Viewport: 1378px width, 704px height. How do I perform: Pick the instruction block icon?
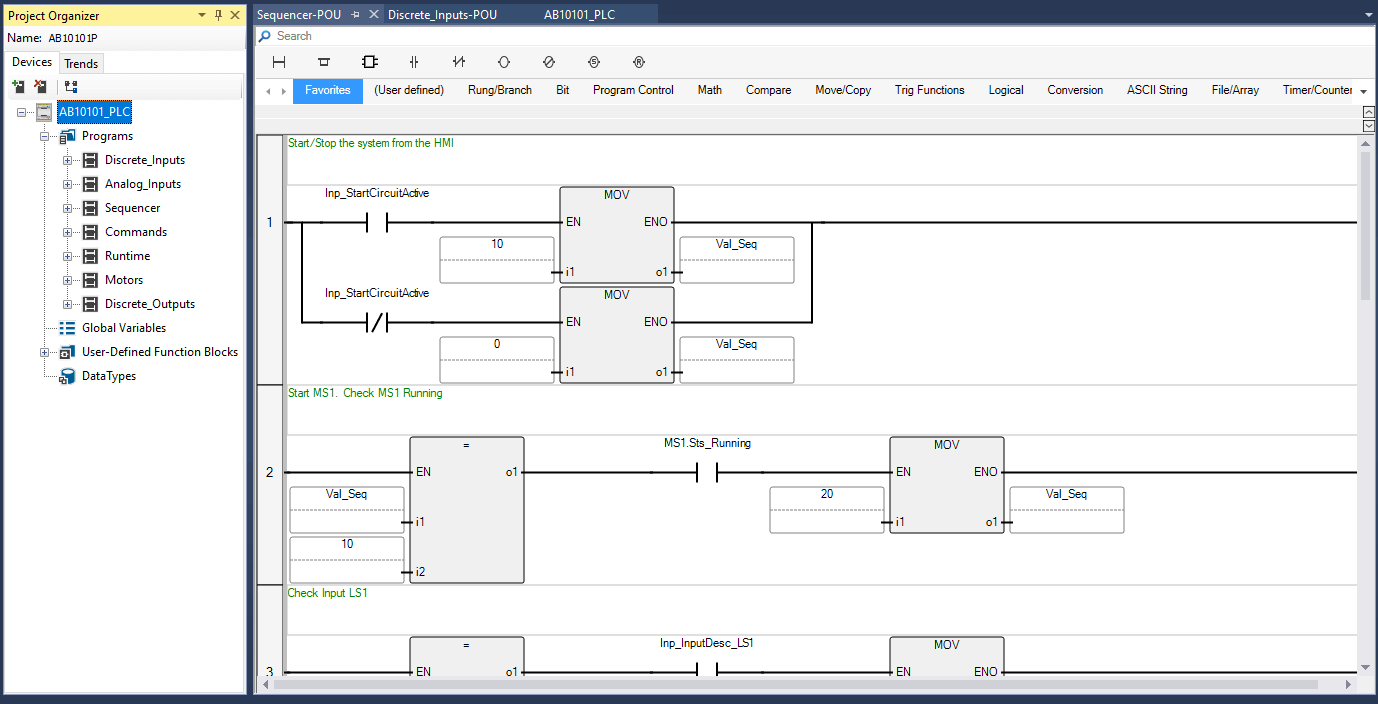369,62
